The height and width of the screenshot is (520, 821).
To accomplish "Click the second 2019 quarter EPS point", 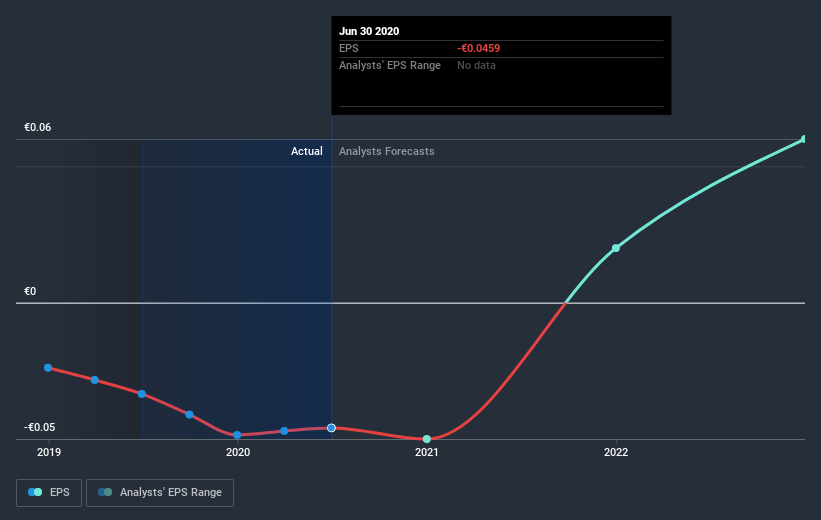I will [x=95, y=380].
